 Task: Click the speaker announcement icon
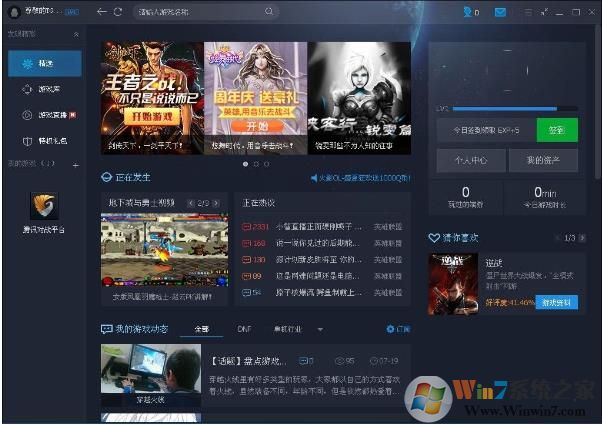tap(314, 178)
